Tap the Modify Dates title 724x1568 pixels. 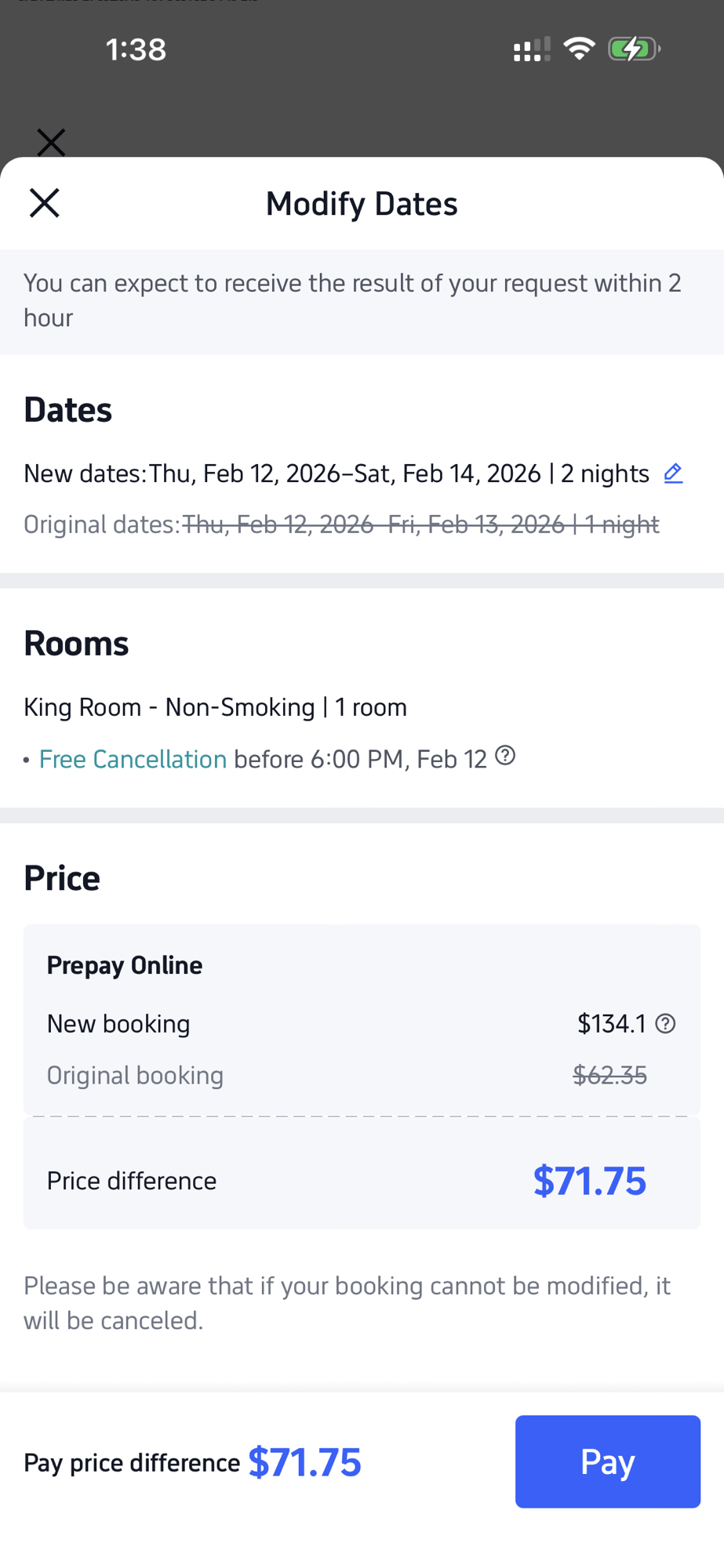362,204
